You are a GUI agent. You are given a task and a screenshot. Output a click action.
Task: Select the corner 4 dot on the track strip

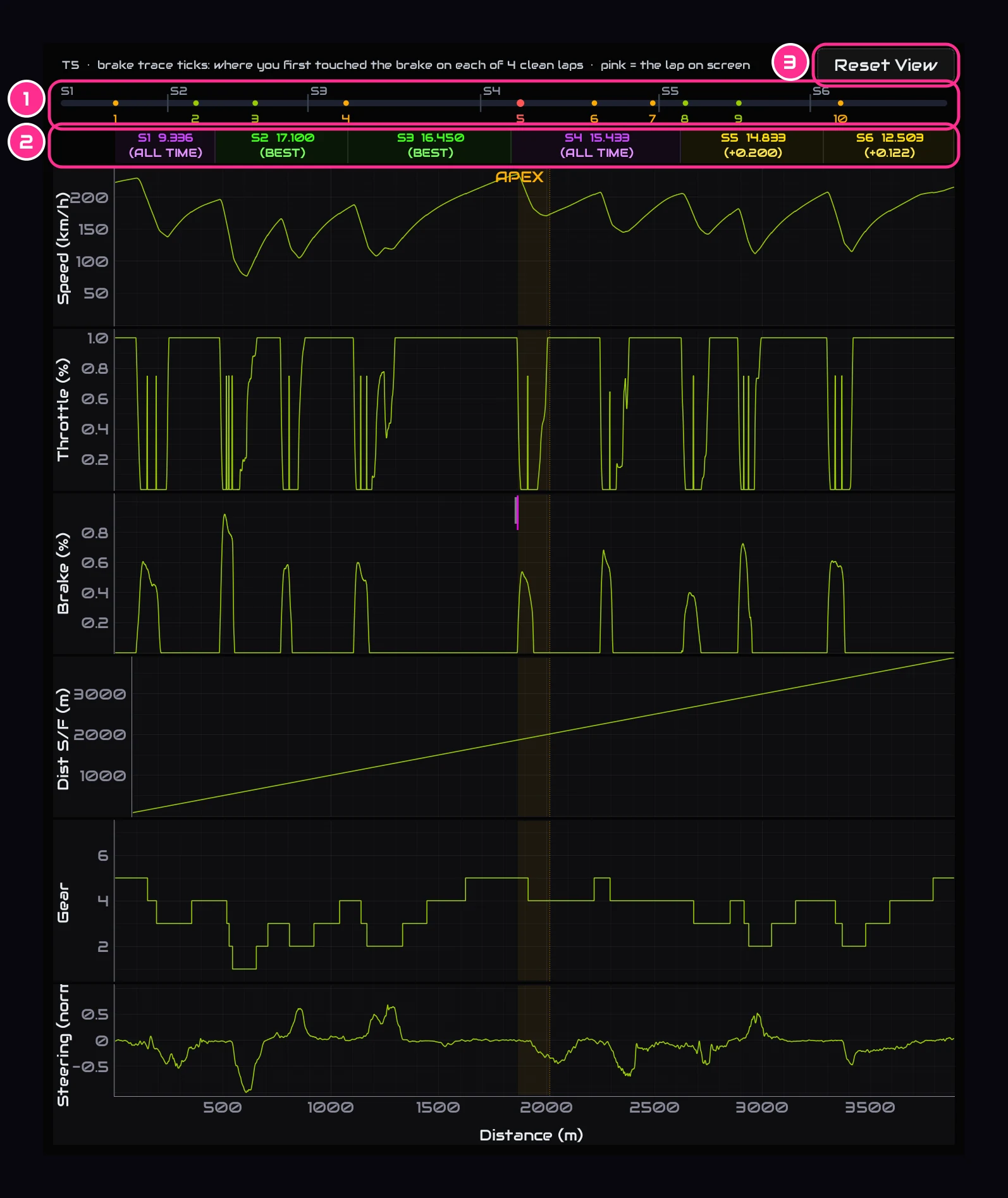tap(346, 103)
